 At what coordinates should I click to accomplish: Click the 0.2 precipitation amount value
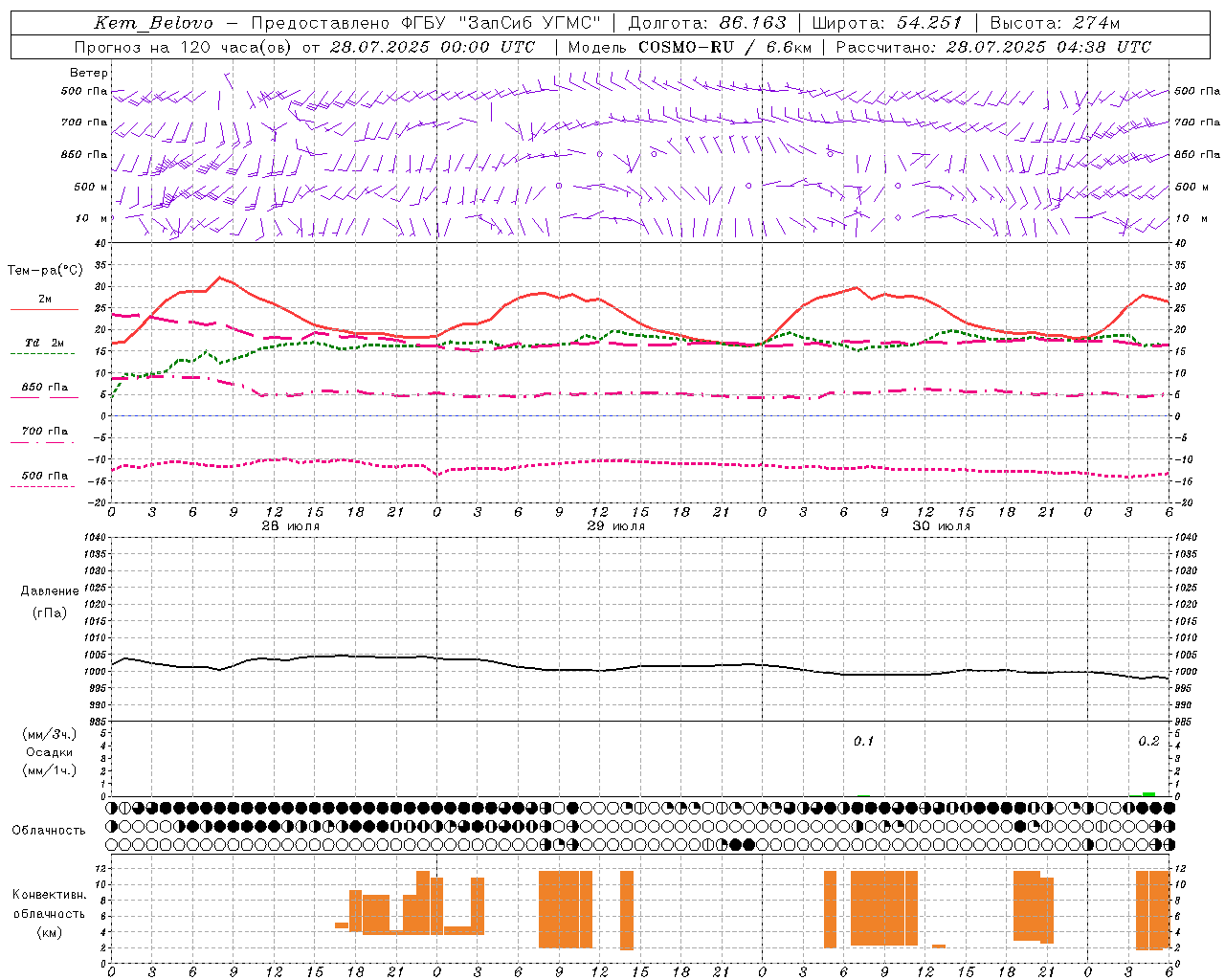pos(1148,742)
